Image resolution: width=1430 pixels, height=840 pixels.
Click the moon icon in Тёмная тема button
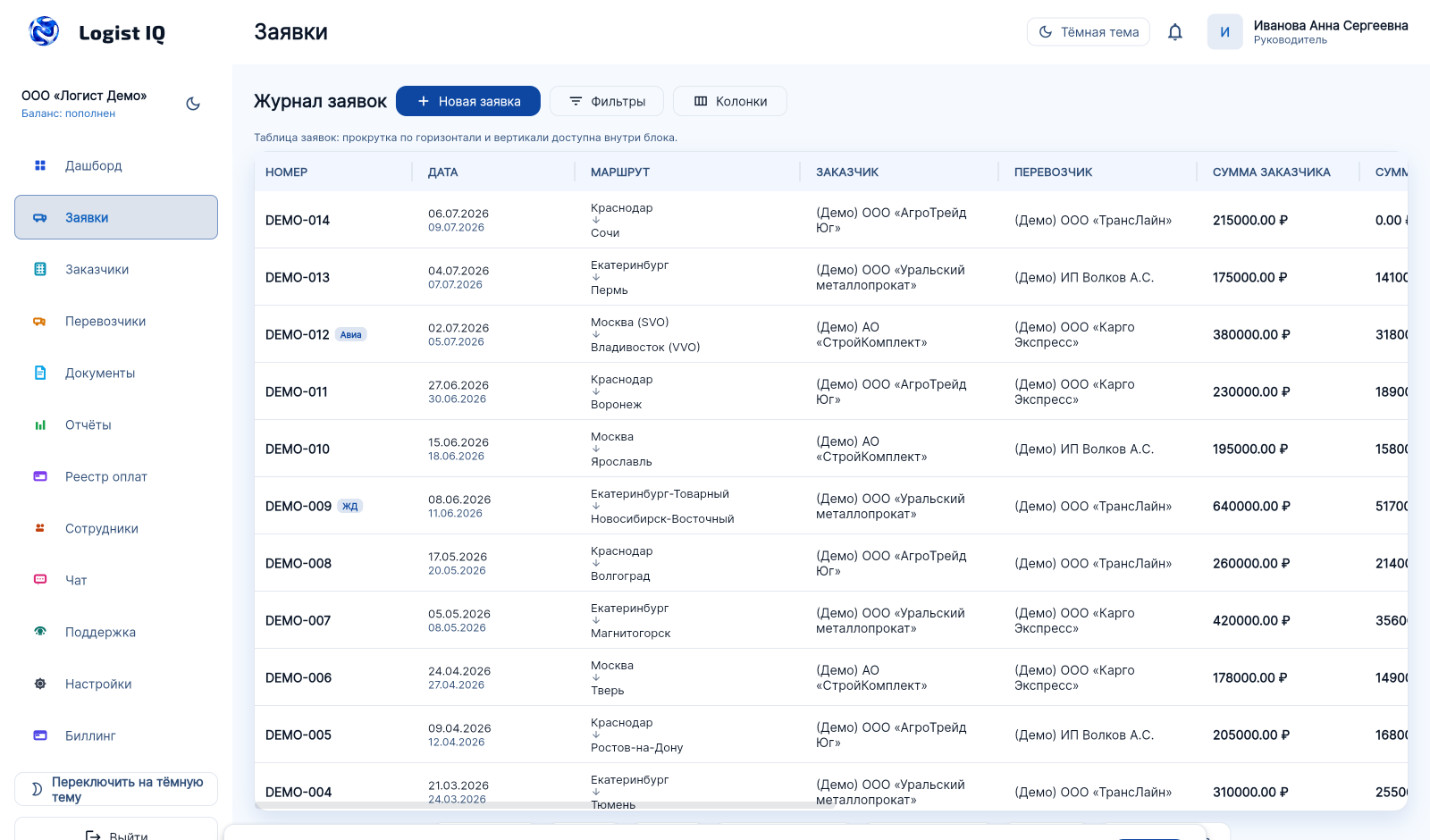coord(1046,32)
